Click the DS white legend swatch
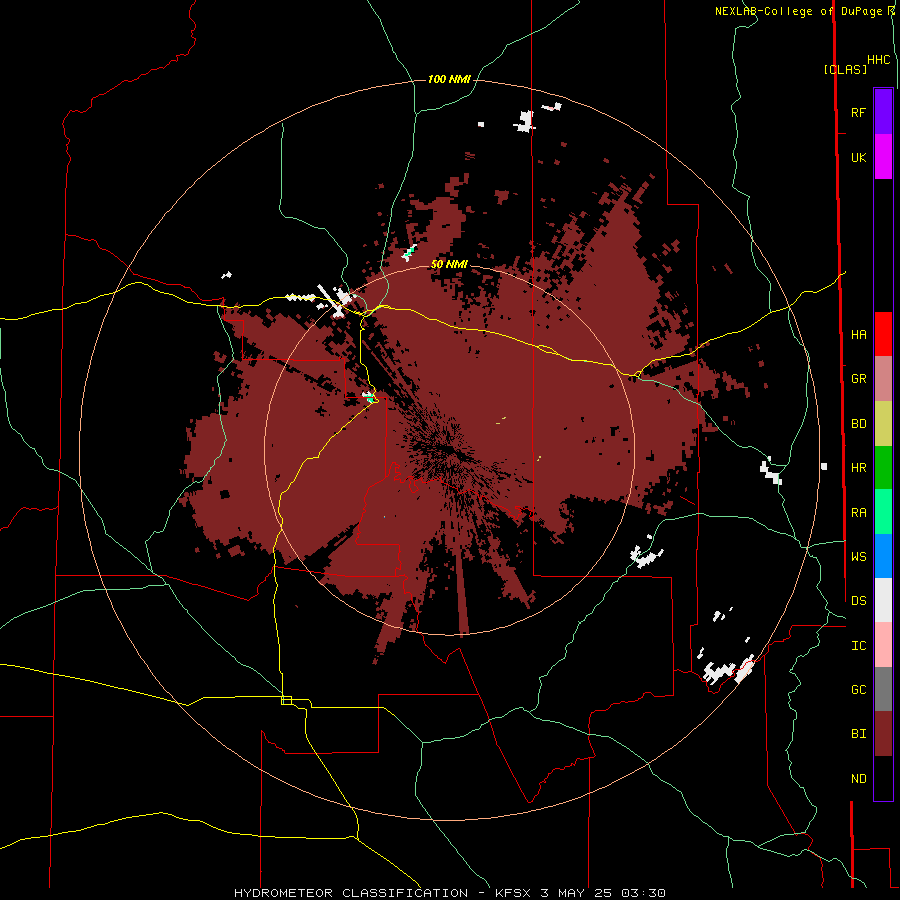This screenshot has width=900, height=900. (x=883, y=600)
